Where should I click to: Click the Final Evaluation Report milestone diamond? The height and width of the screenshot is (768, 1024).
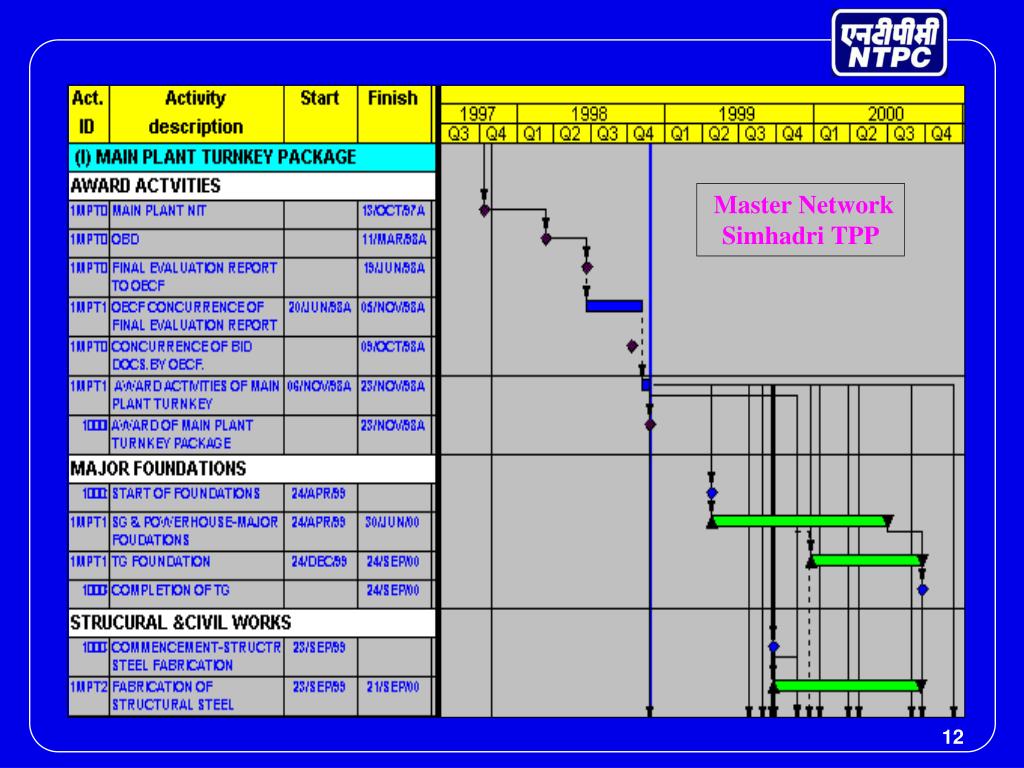pos(586,268)
